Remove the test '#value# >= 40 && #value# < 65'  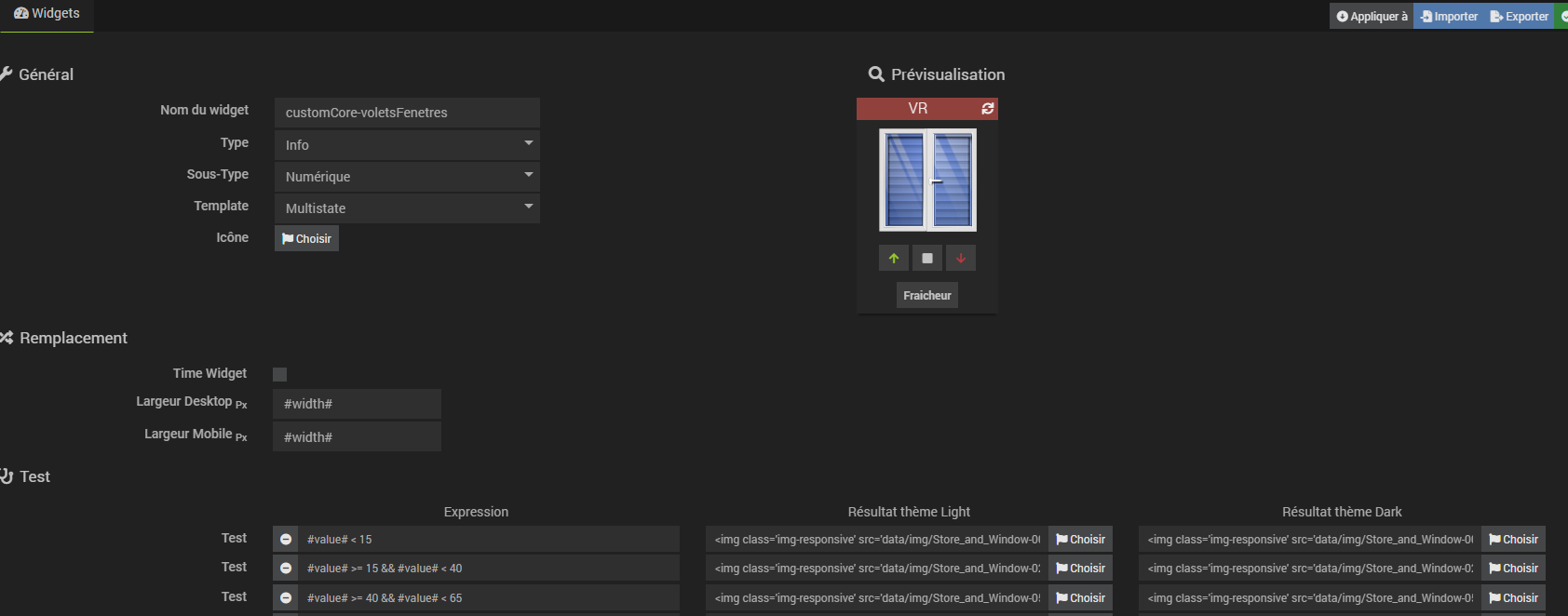(x=286, y=597)
